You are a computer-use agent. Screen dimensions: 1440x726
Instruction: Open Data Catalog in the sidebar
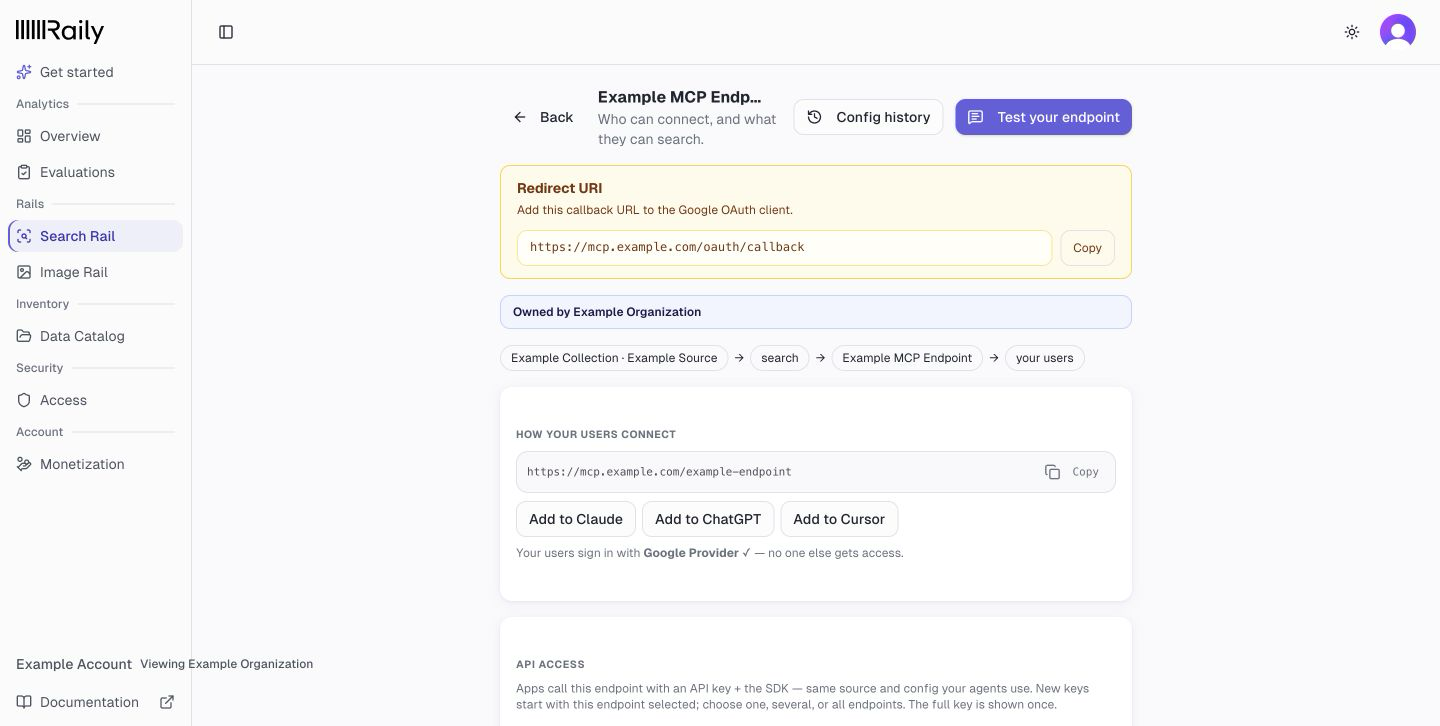pos(95,336)
